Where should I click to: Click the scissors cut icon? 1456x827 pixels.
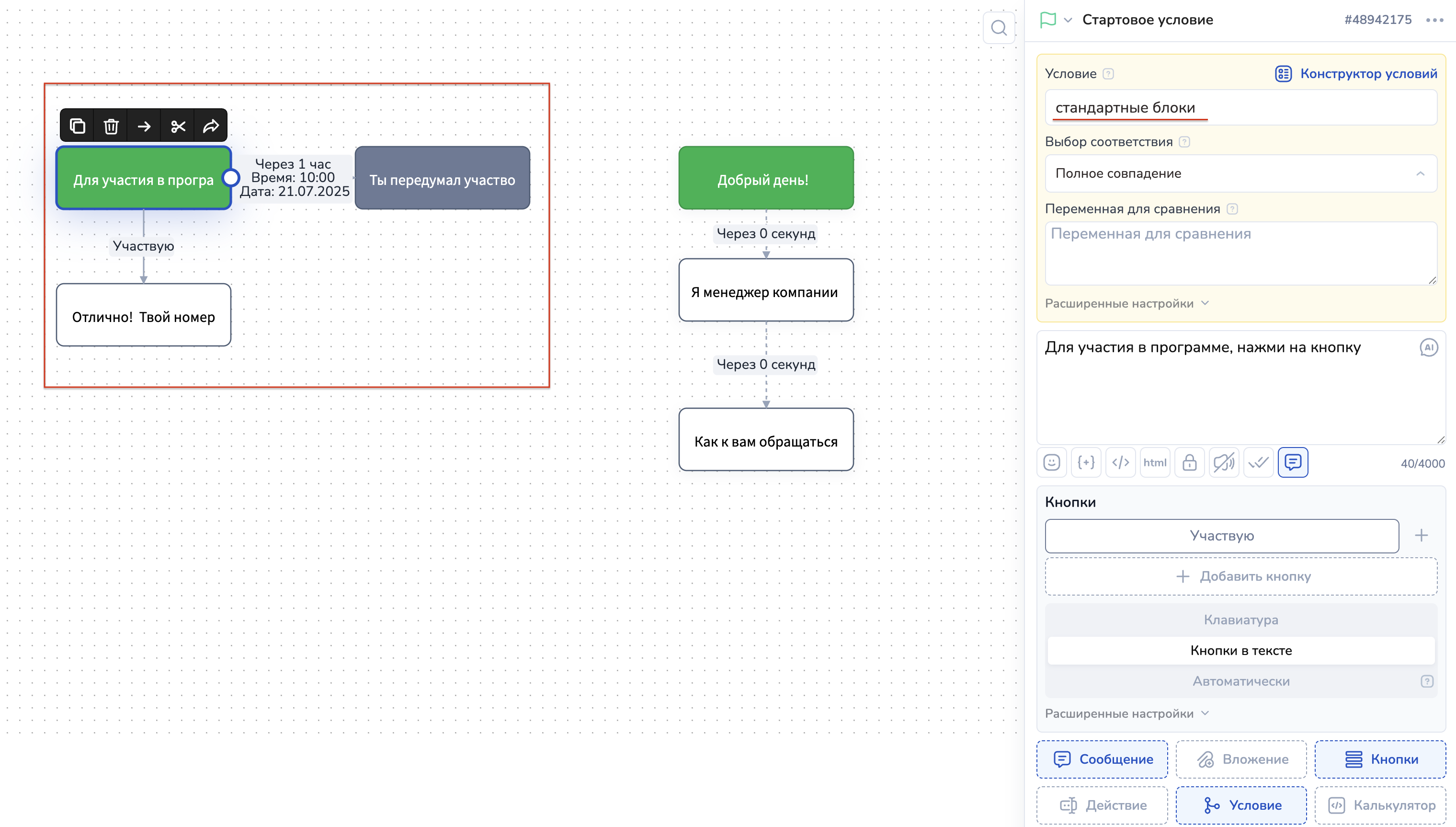click(x=178, y=126)
